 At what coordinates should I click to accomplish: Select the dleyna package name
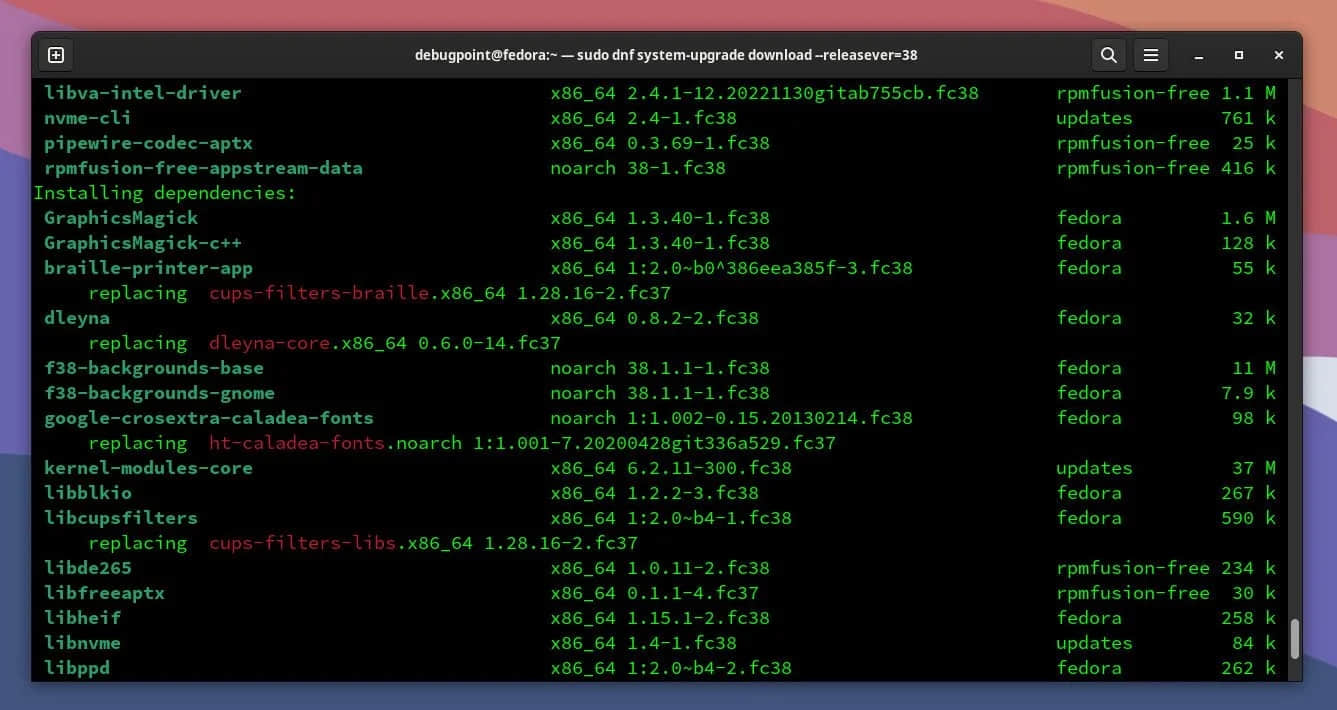(77, 318)
